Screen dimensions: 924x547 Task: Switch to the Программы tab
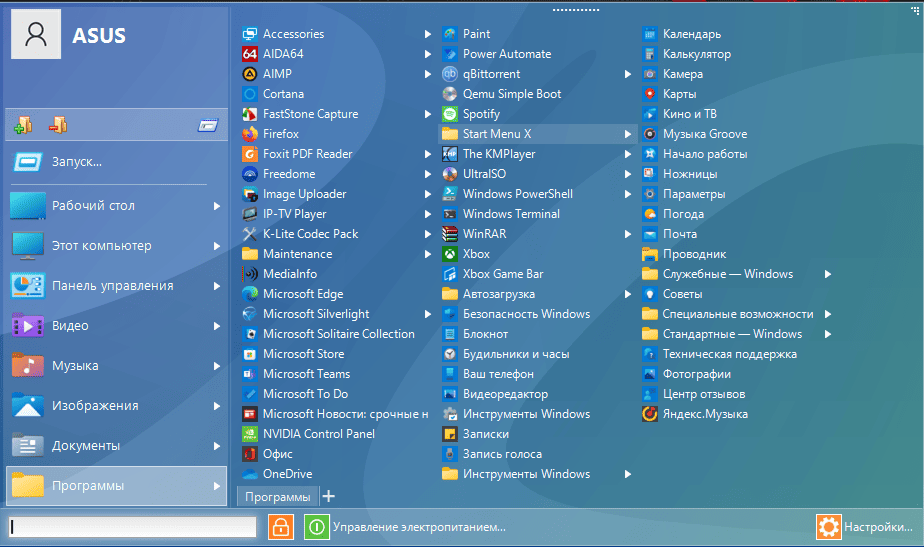[x=278, y=496]
